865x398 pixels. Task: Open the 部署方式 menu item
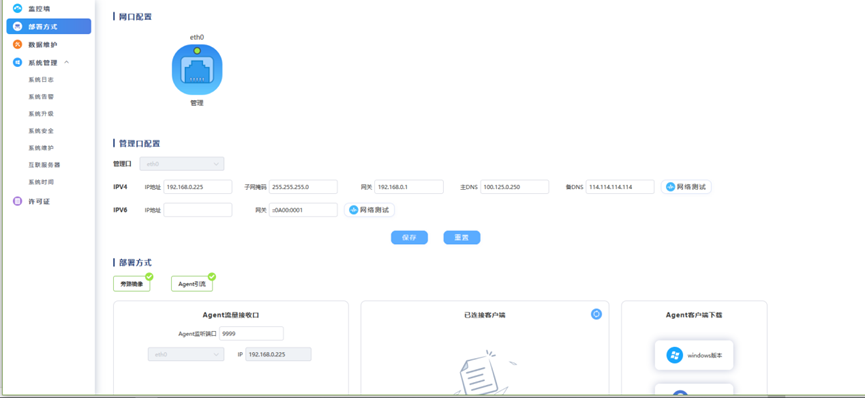pos(49,26)
